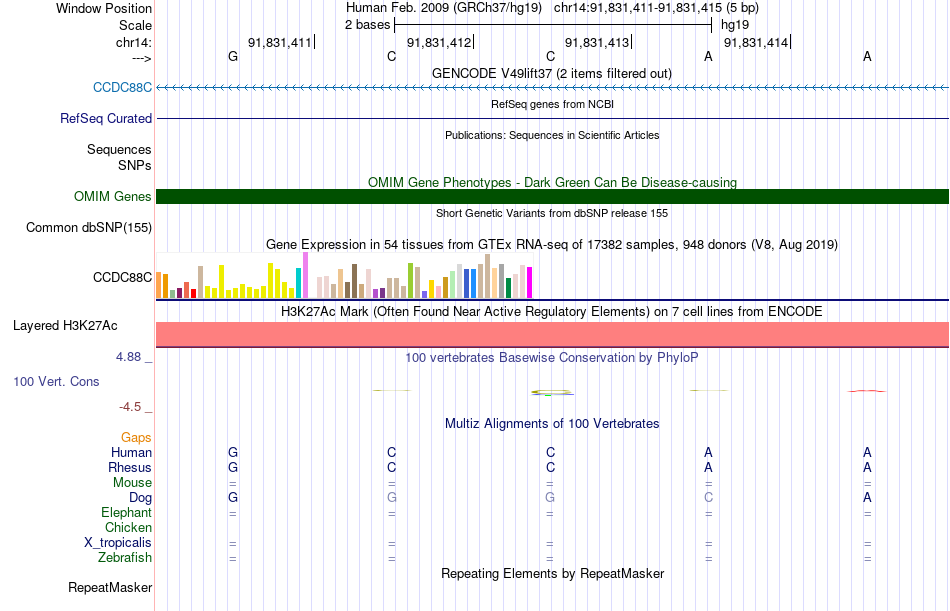Click the OMIM Gene Phenotypes green title
Viewport: 950px width, 611px height.
[552, 182]
